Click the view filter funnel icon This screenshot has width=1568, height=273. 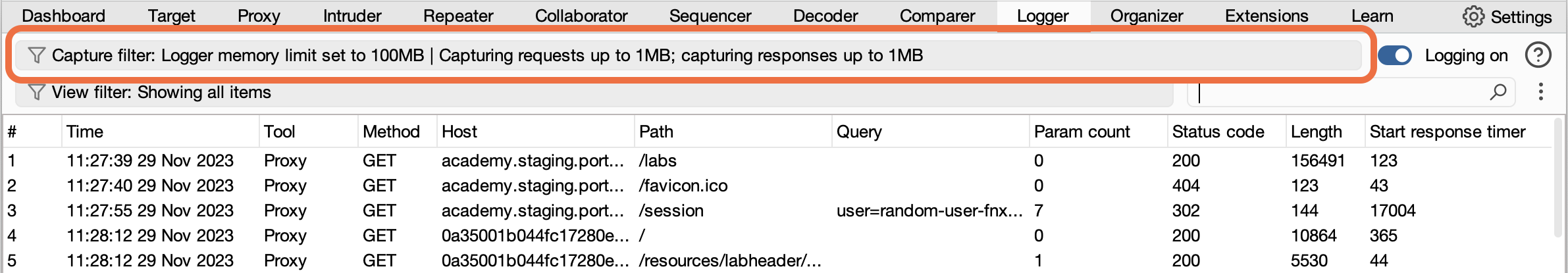[x=36, y=92]
